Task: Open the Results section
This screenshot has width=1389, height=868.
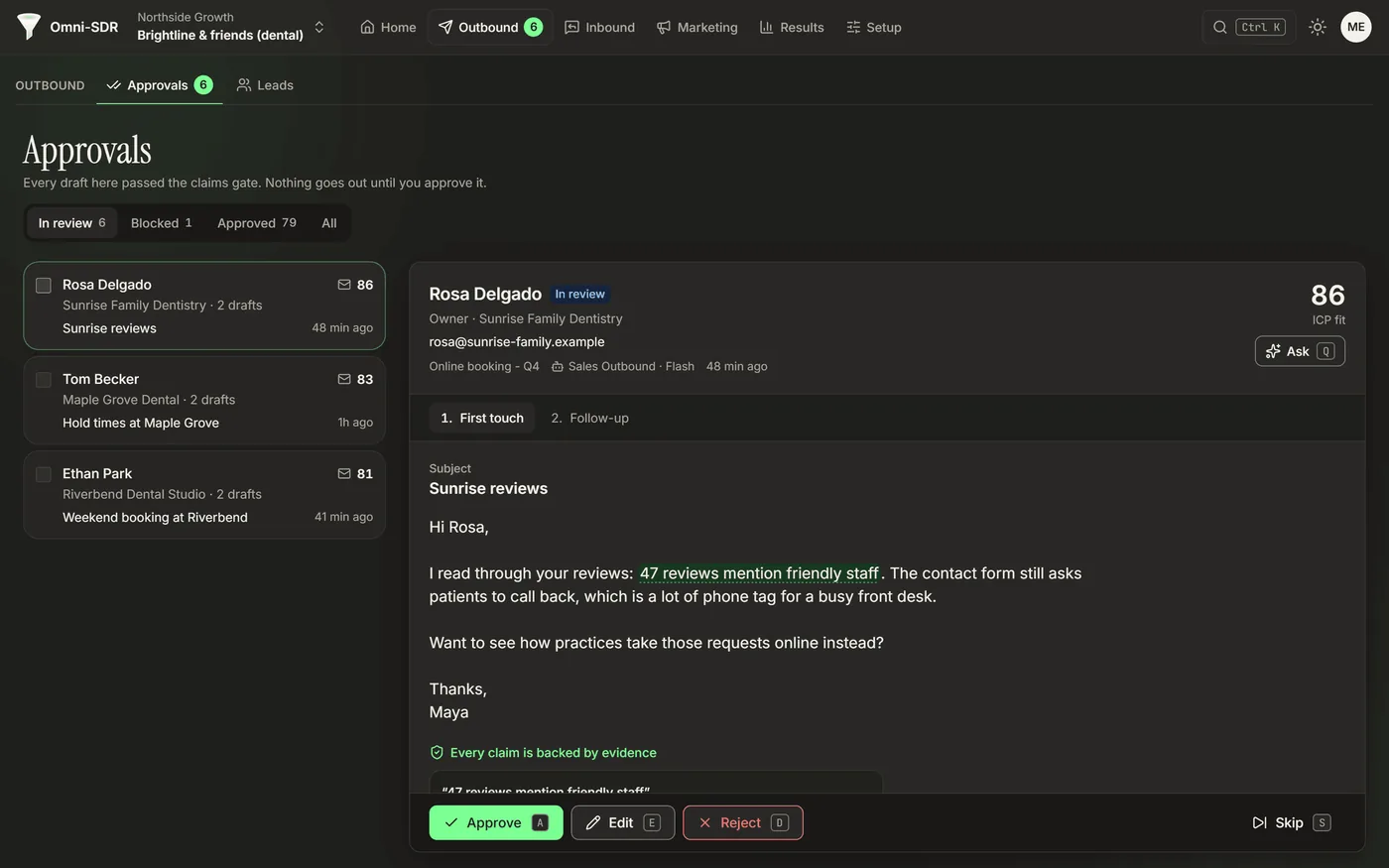Action: pos(792,27)
